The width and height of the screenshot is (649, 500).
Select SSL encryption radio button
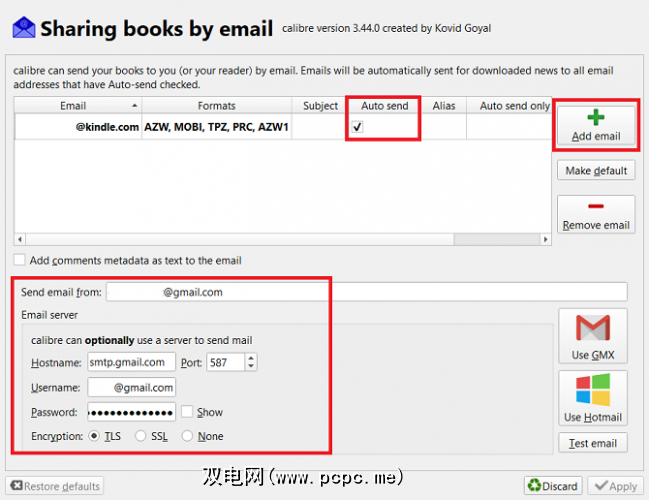coord(141,436)
